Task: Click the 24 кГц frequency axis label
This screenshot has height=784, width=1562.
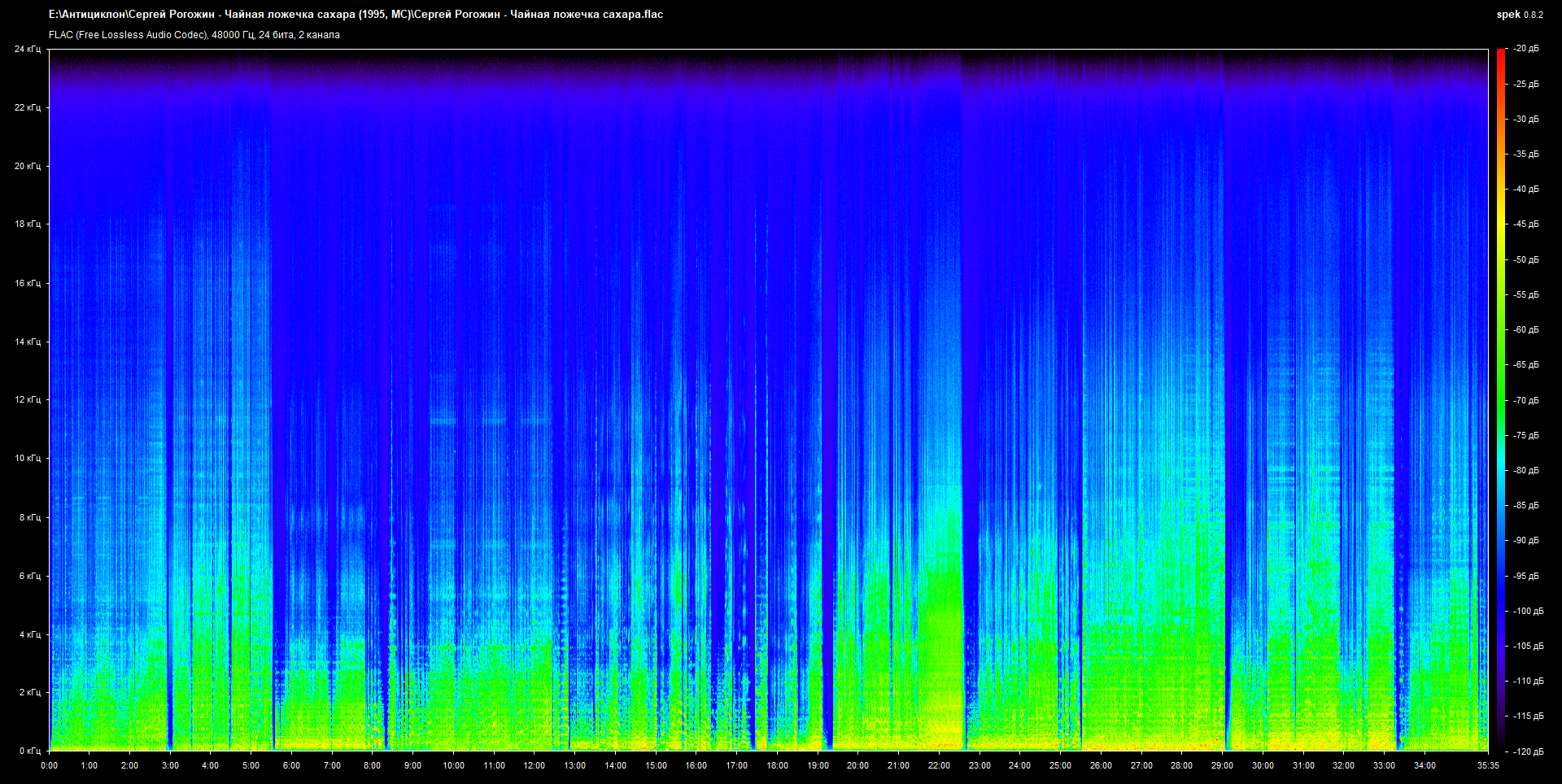Action: [x=27, y=49]
